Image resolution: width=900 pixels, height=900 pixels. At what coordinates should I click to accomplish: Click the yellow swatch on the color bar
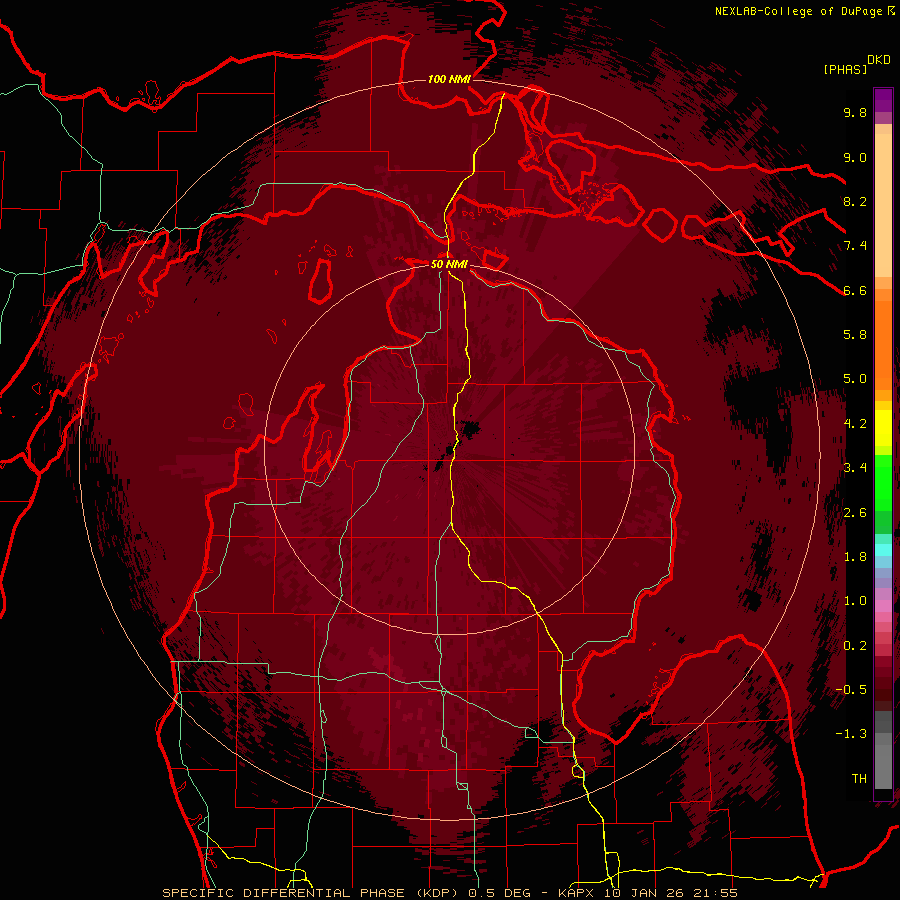tap(883, 428)
